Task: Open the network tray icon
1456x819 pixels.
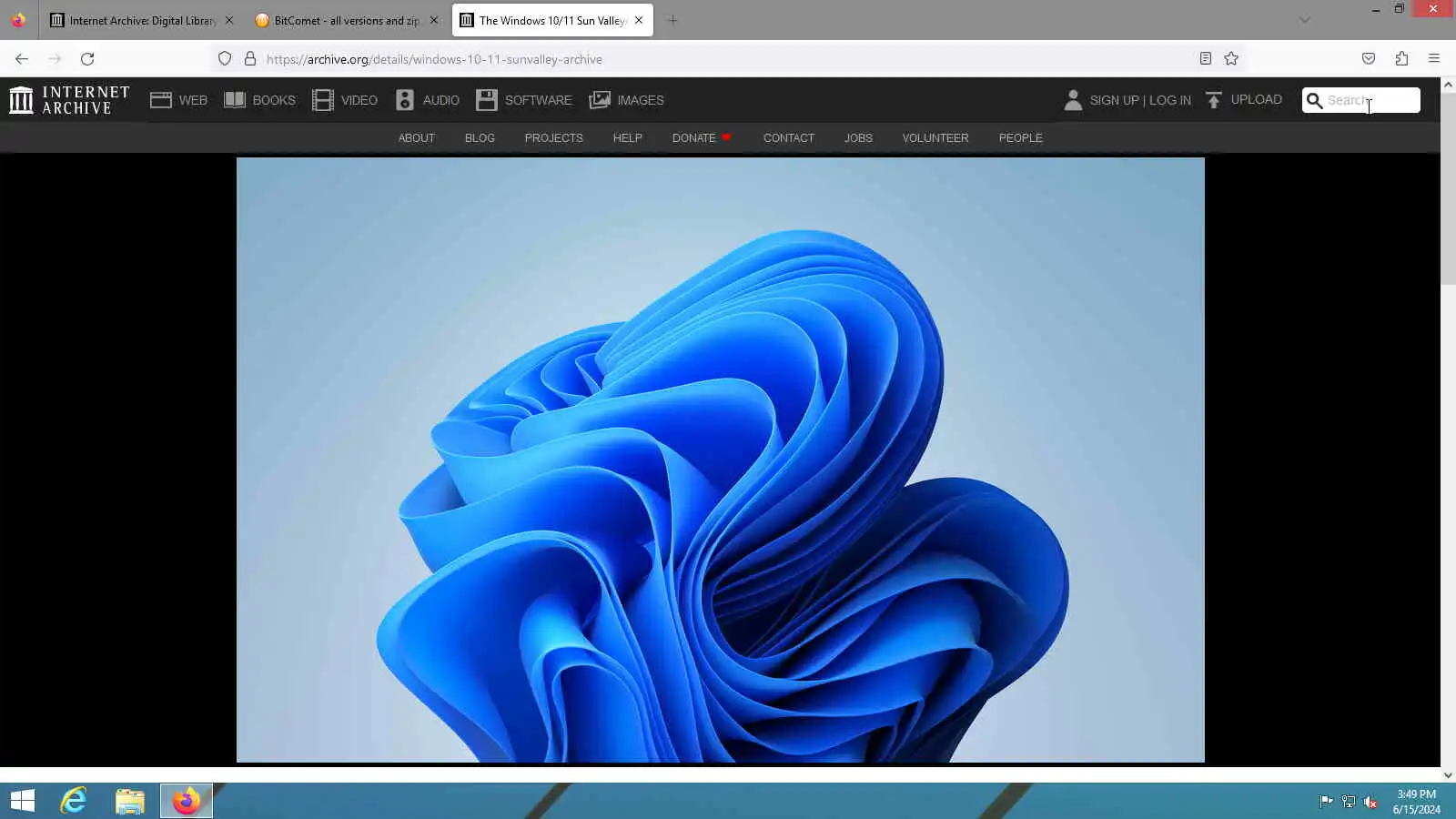Action: (1349, 802)
